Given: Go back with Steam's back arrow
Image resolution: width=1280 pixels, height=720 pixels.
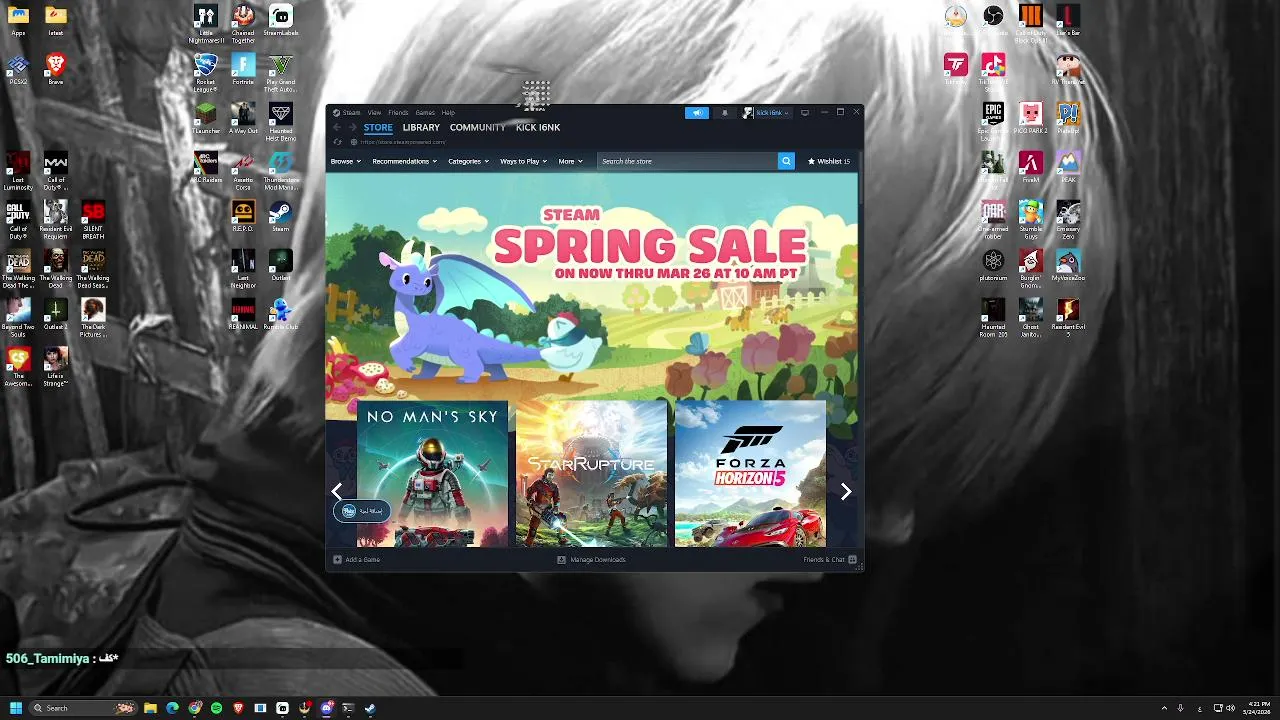Looking at the screenshot, I should pyautogui.click(x=338, y=127).
